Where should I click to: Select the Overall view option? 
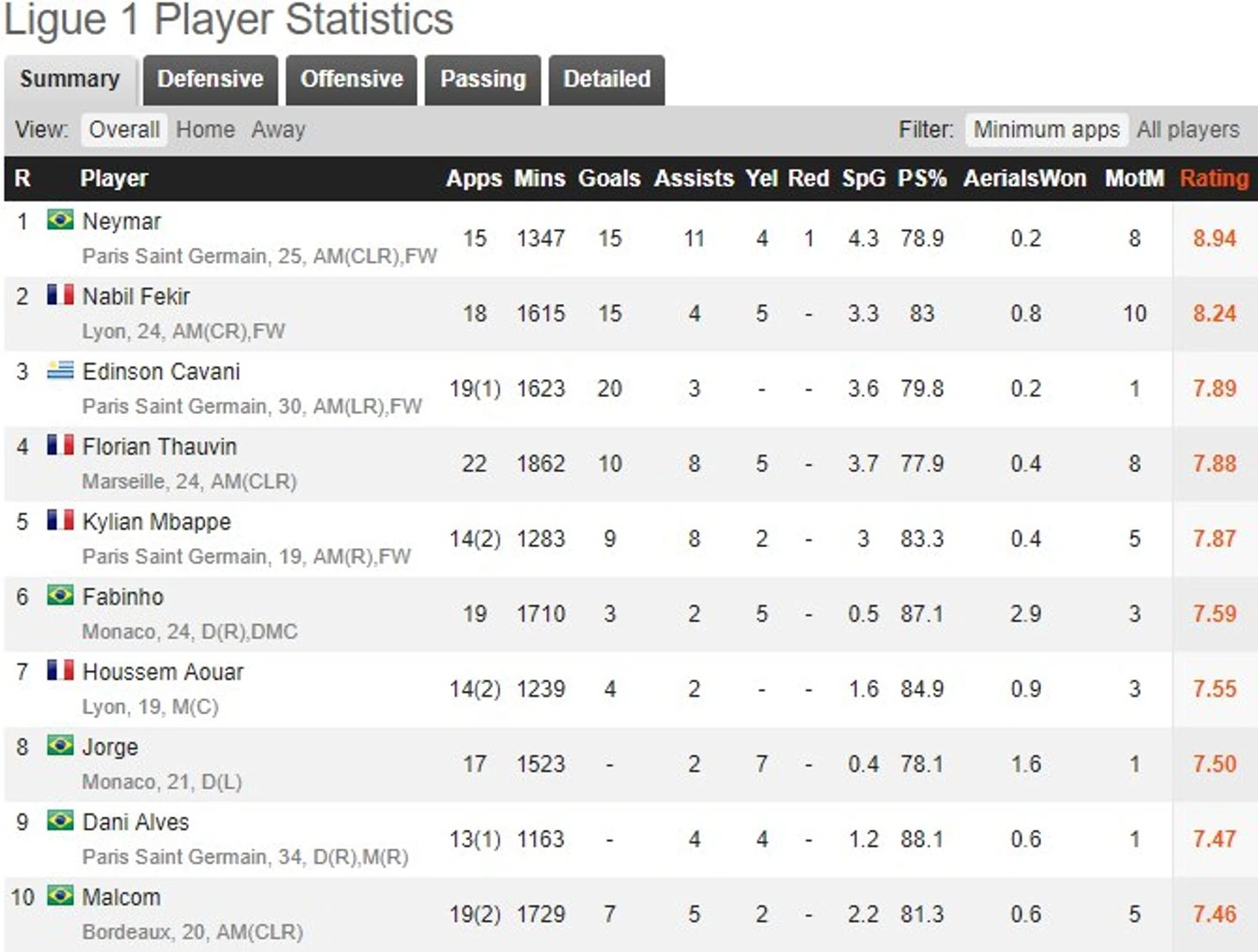point(124,129)
